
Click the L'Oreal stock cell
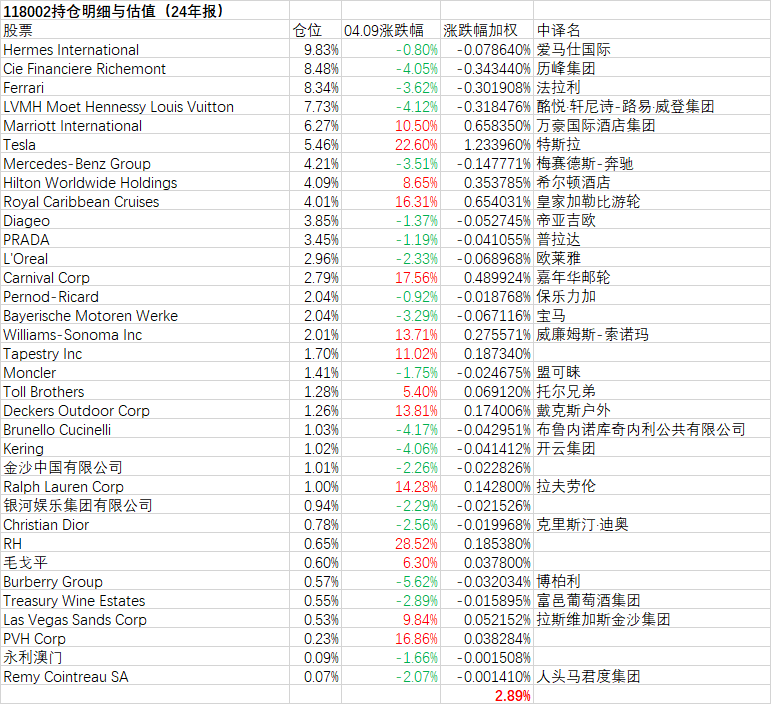[x=145, y=258]
